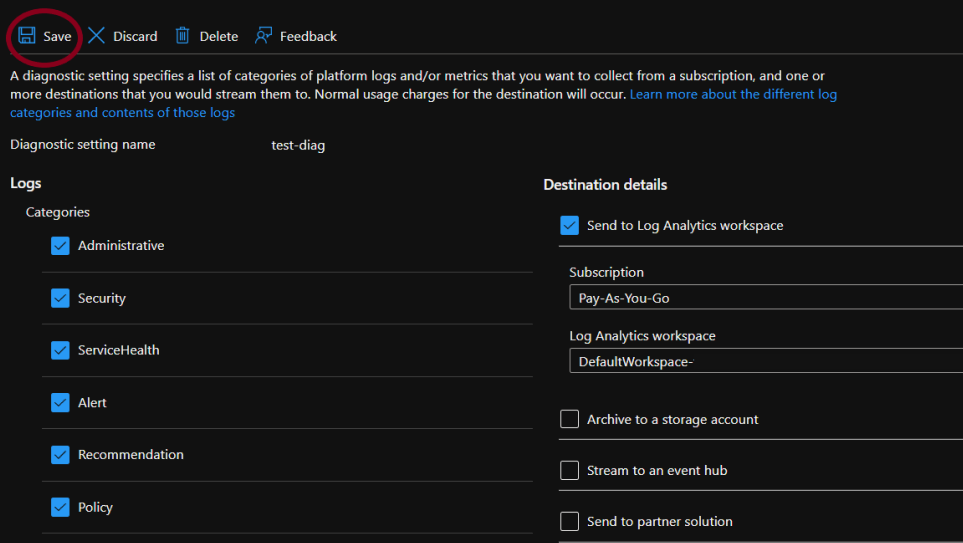The image size is (963, 543).
Task: Uncheck the Administrative log category
Action: (x=60, y=246)
